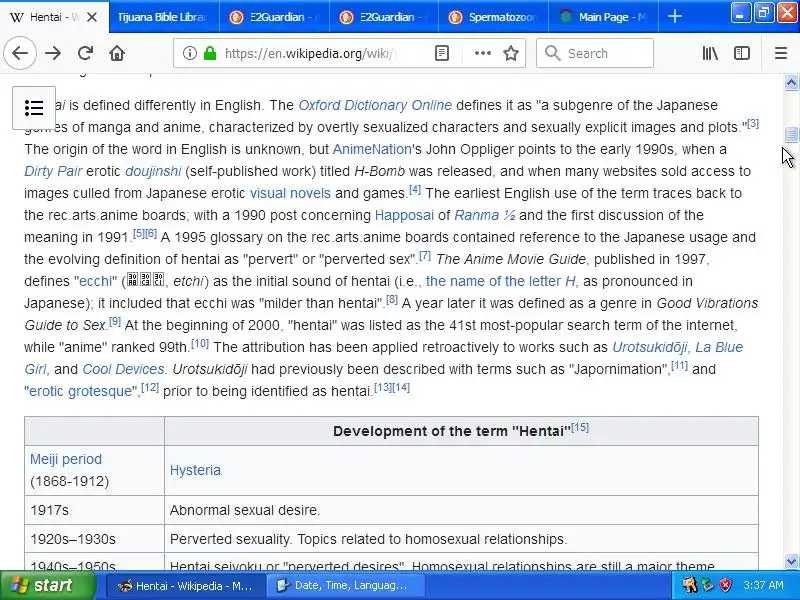
Task: Open the Urotsukidōji link
Action: pos(649,347)
